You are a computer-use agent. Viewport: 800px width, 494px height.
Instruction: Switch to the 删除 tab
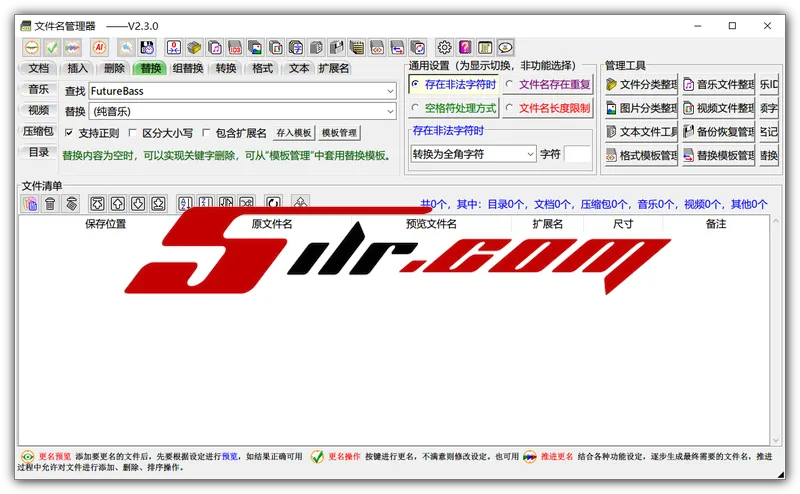114,68
